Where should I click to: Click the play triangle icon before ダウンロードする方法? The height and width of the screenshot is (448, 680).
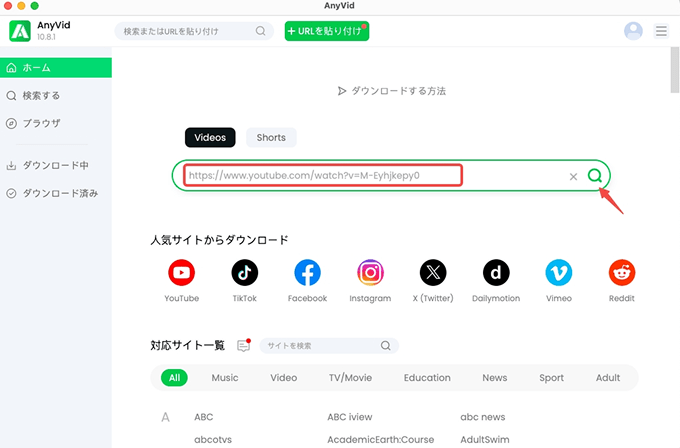[x=342, y=91]
